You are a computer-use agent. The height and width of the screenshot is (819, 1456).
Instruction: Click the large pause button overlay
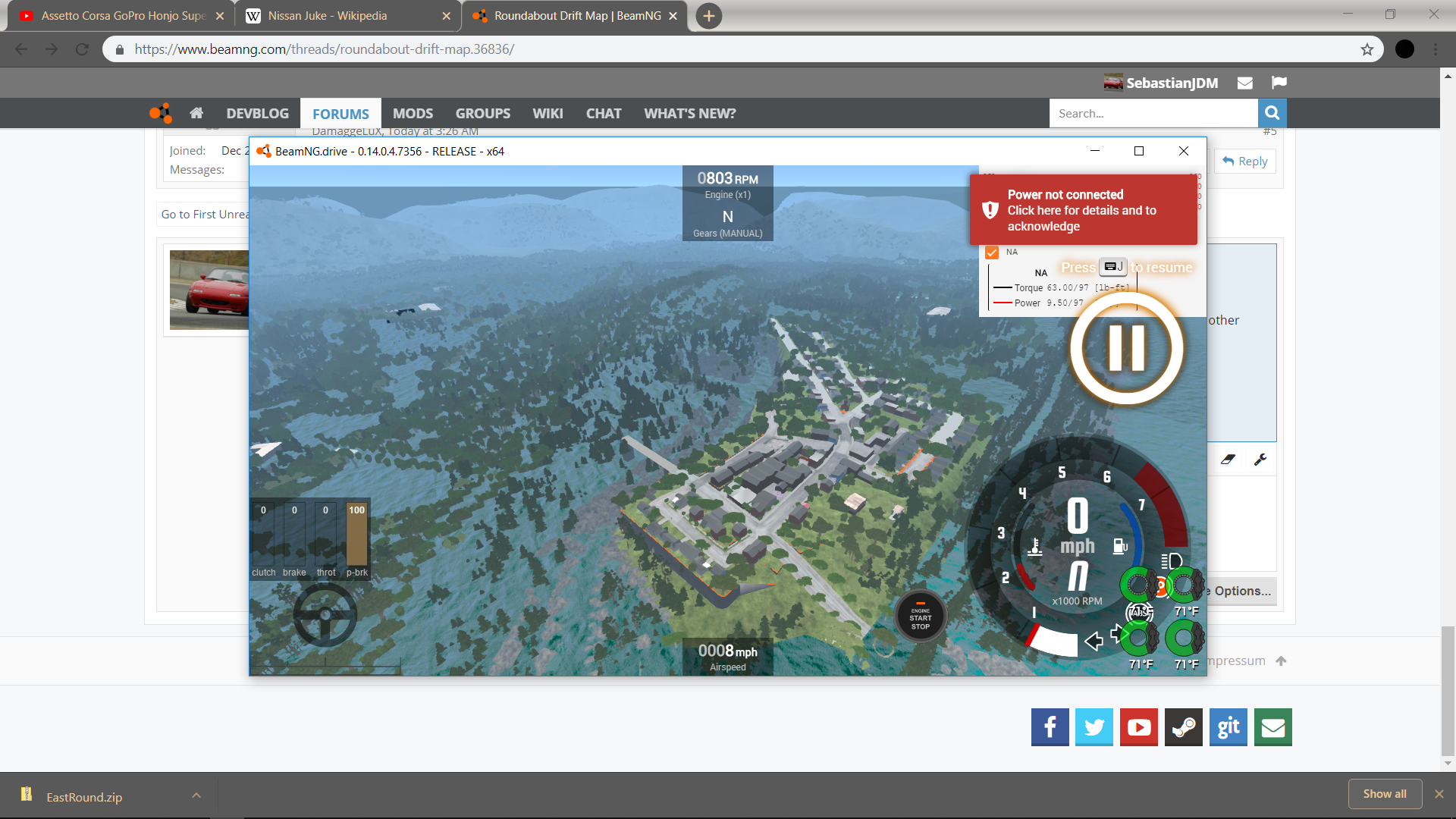pyautogui.click(x=1126, y=348)
